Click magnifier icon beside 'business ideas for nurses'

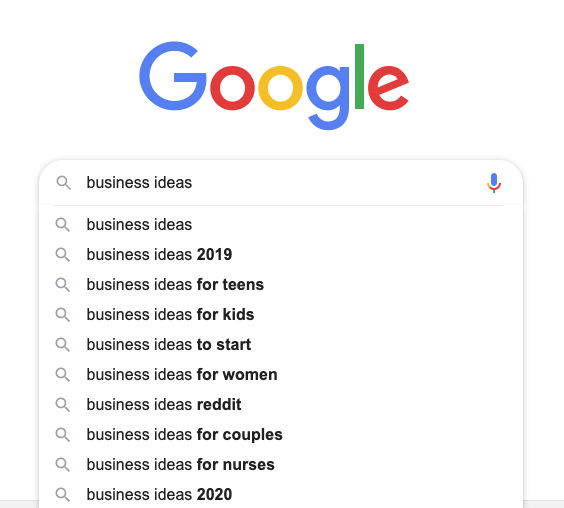pyautogui.click(x=63, y=464)
